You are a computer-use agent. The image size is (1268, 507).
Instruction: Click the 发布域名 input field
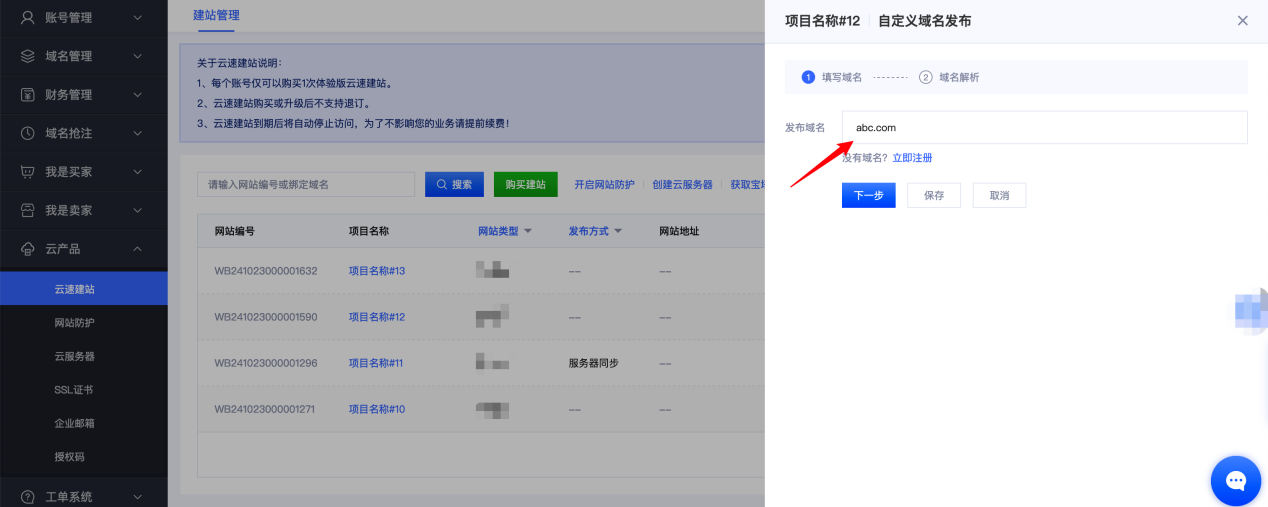point(1044,127)
